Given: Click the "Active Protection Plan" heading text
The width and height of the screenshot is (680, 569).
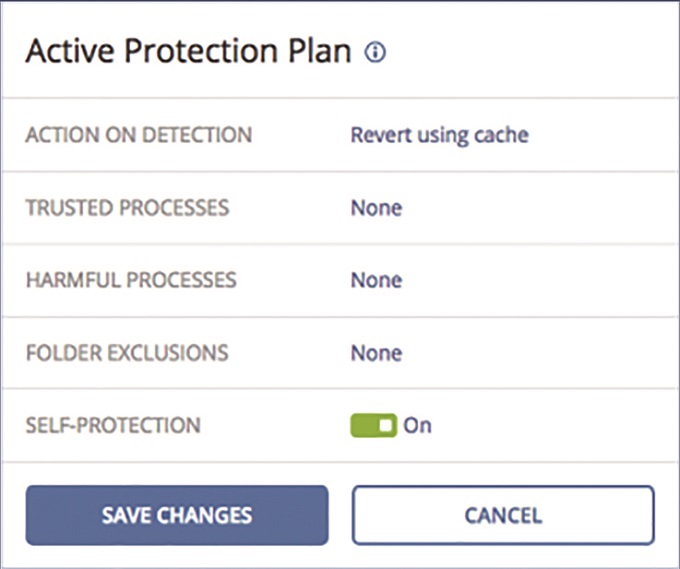Looking at the screenshot, I should (188, 51).
